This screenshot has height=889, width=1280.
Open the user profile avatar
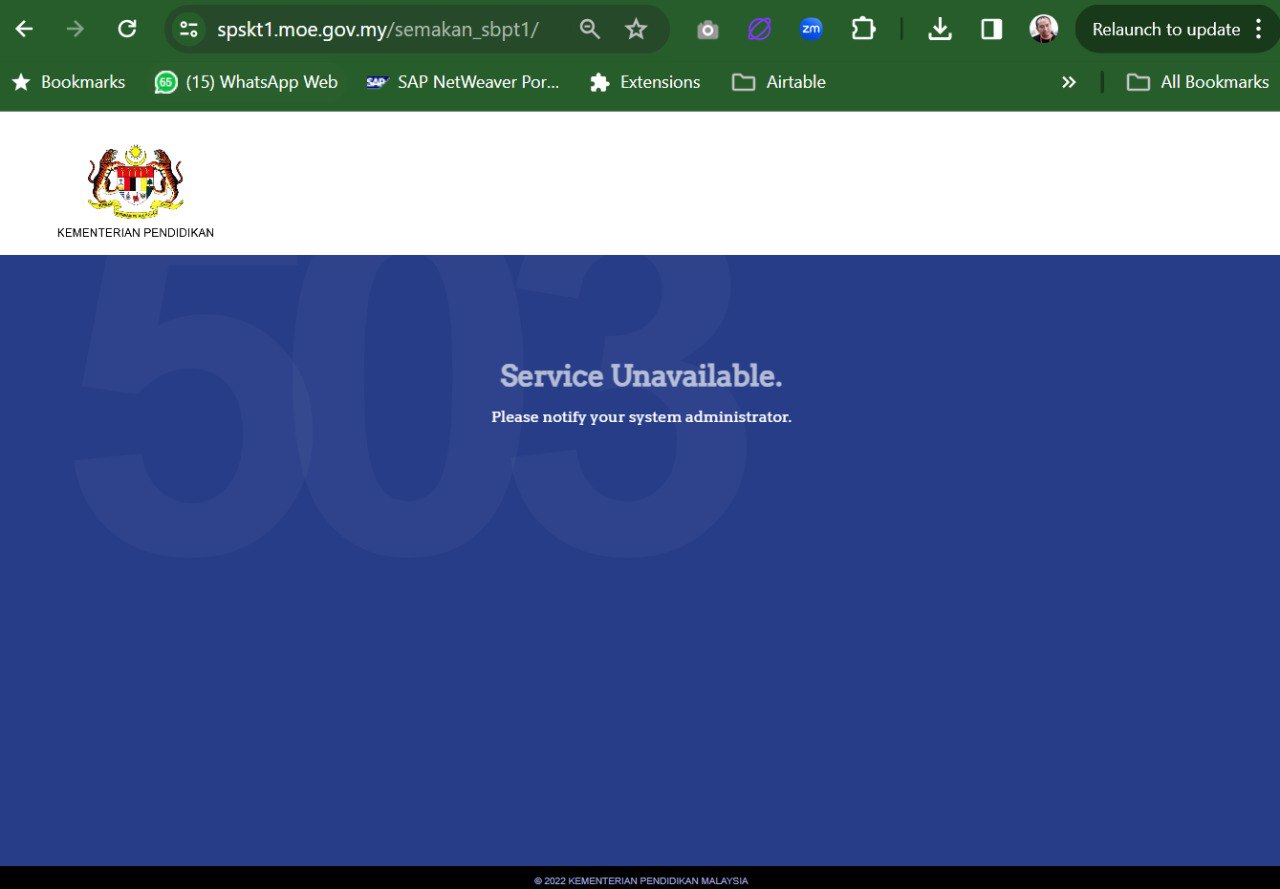(1043, 29)
